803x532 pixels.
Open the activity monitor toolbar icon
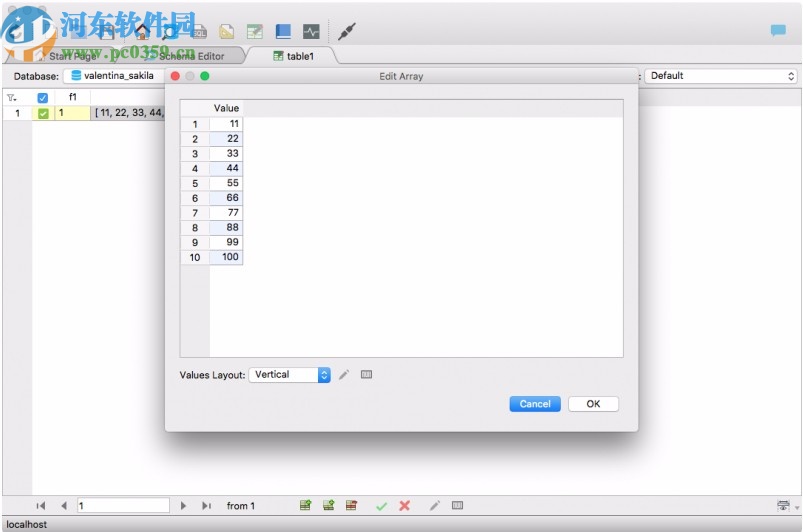point(311,32)
